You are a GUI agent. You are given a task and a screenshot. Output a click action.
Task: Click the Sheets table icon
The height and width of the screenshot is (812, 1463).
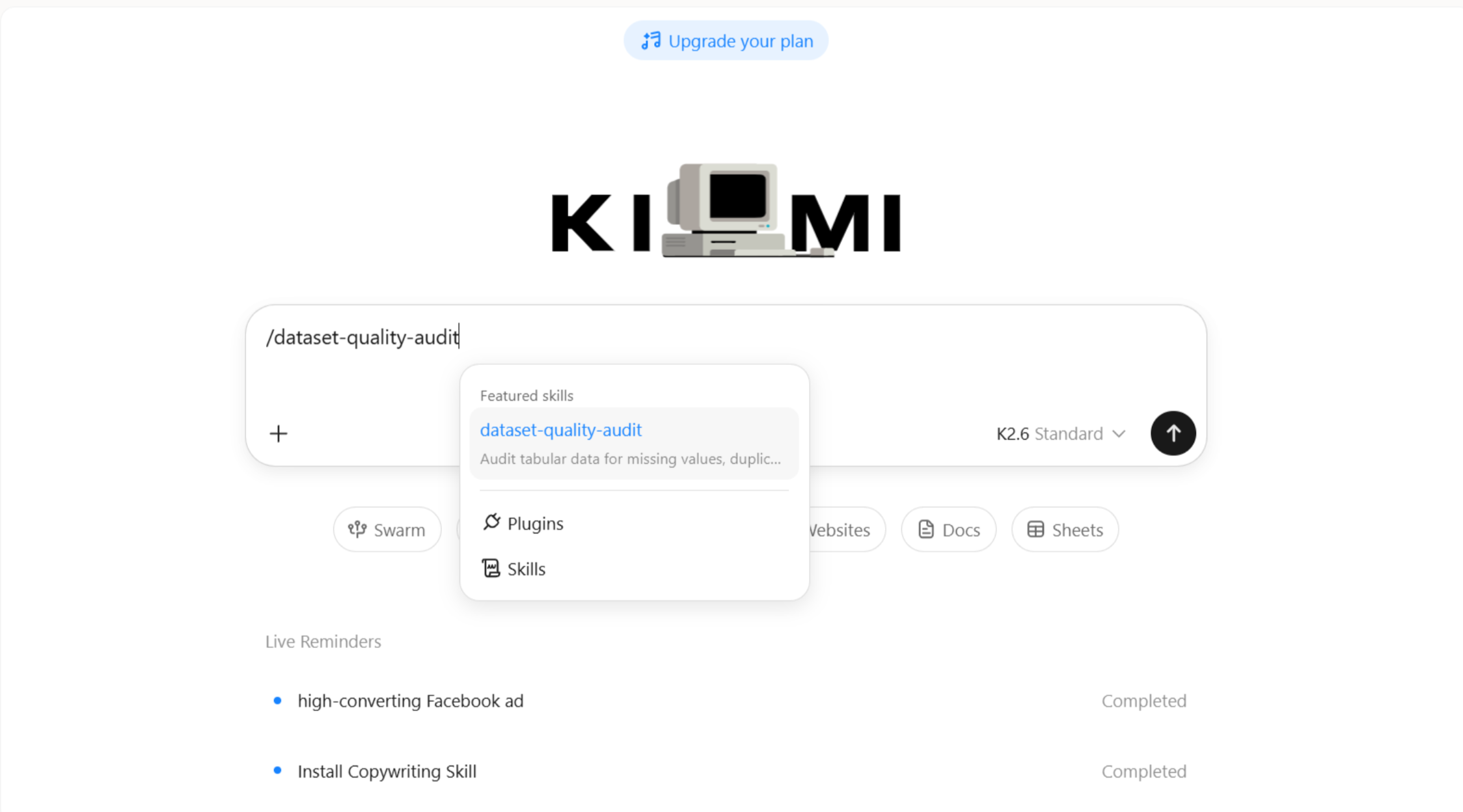(1035, 530)
